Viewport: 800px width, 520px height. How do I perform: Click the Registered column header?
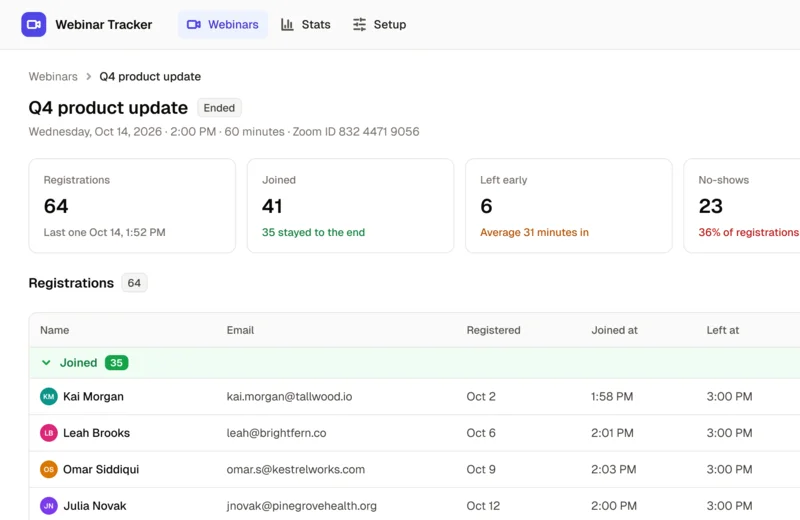pyautogui.click(x=493, y=330)
